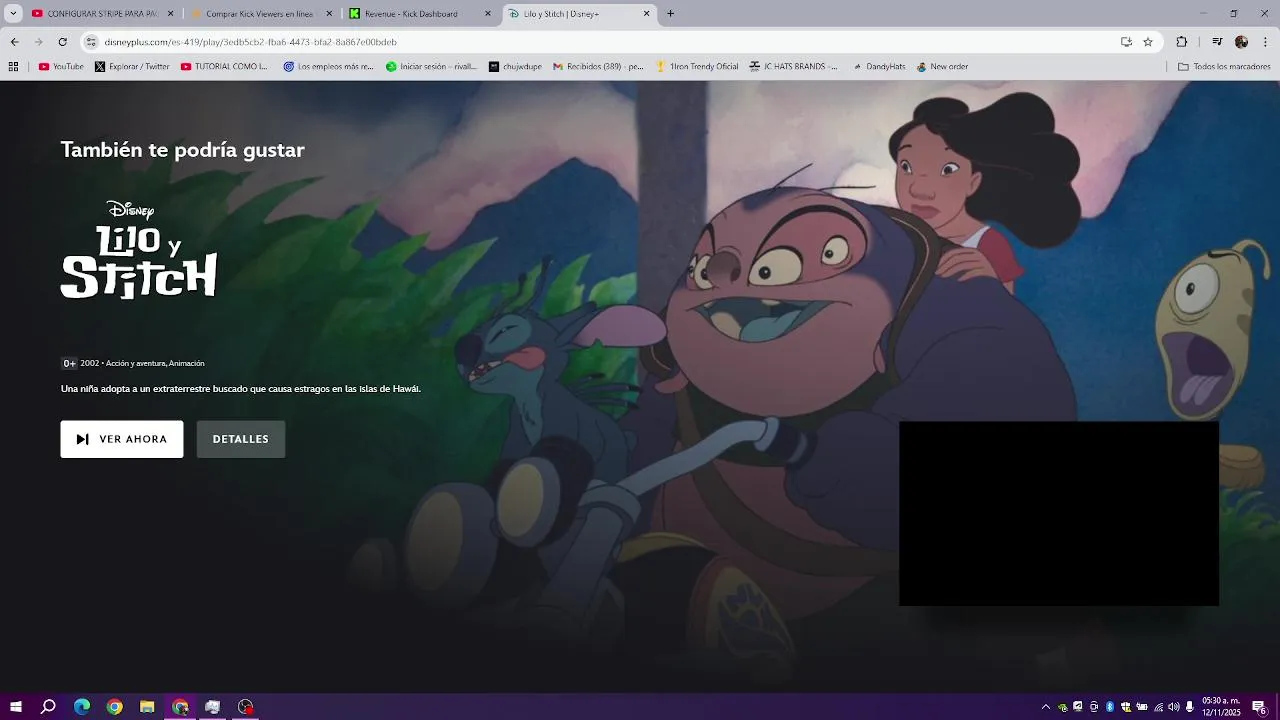The image size is (1280, 720).
Task: Open the Wi-Fi network tray icon
Action: (1158, 707)
